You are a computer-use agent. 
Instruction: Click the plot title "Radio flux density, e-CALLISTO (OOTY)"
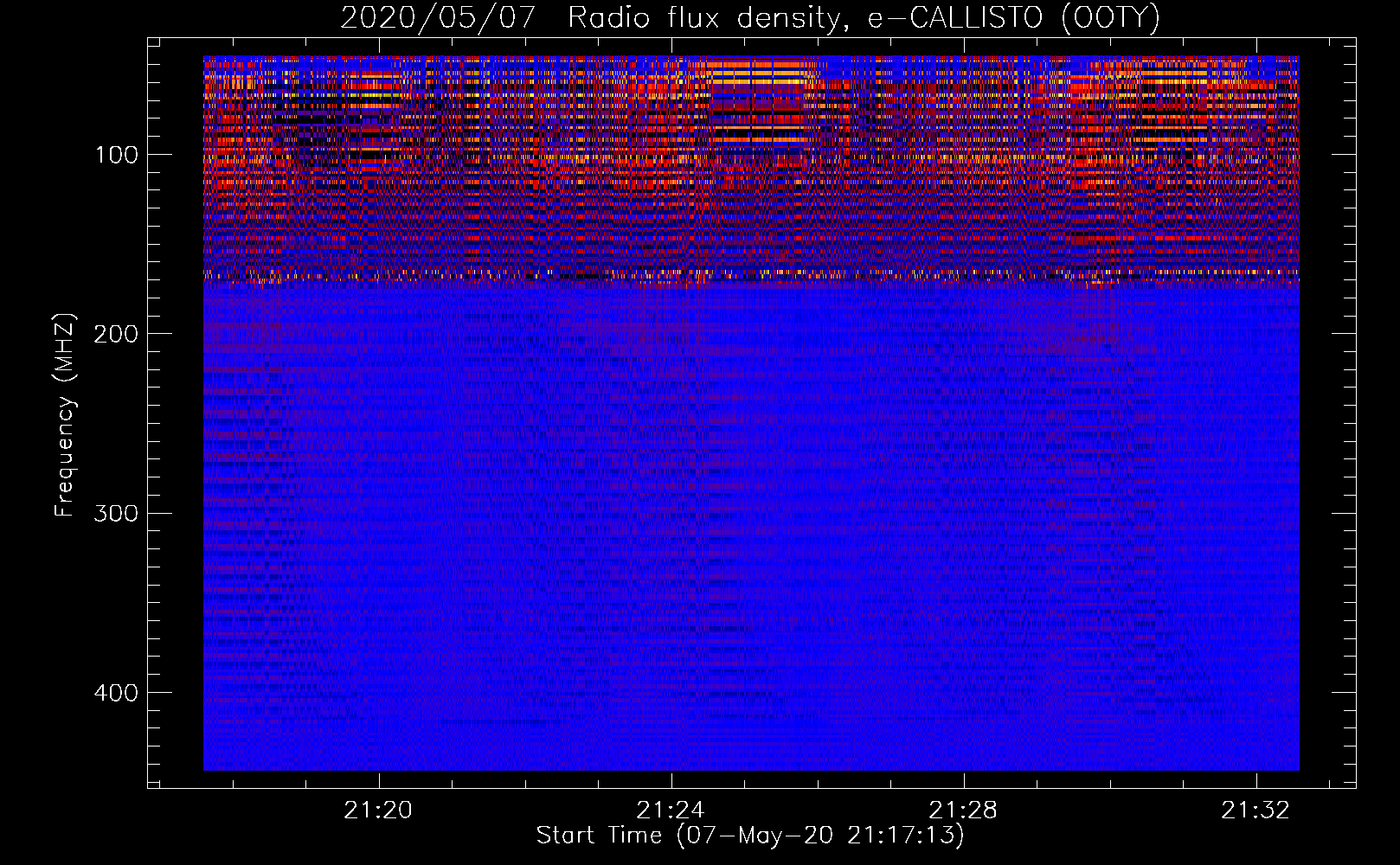click(x=864, y=18)
